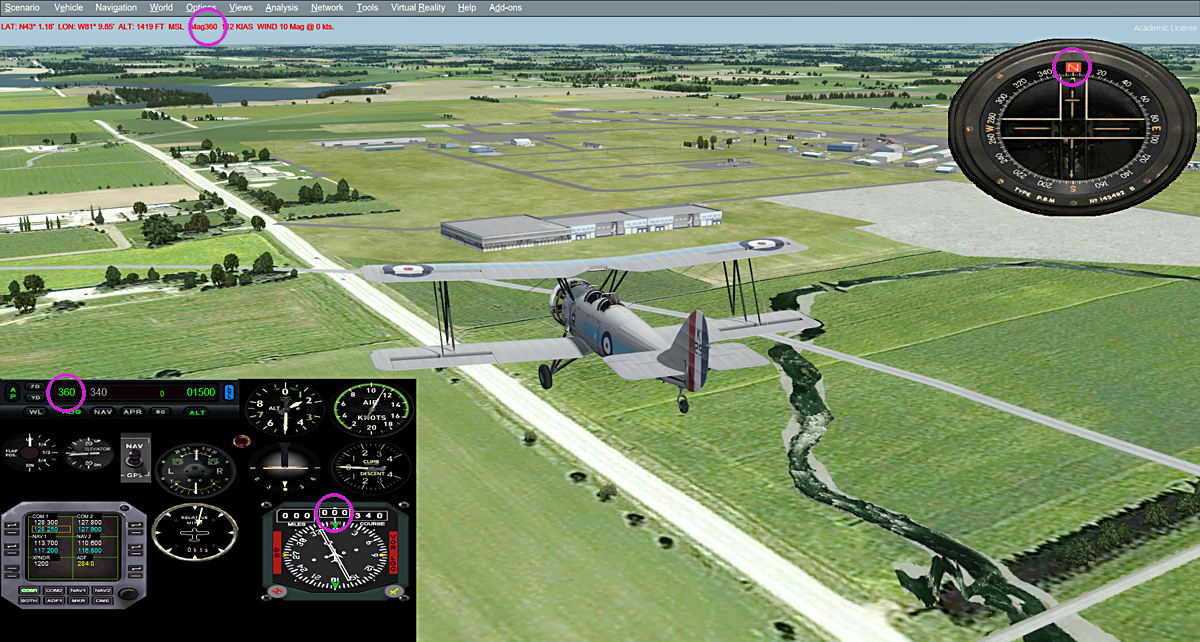1200x642 pixels.
Task: Select COM1 on the radio audio panel
Action: point(29,590)
